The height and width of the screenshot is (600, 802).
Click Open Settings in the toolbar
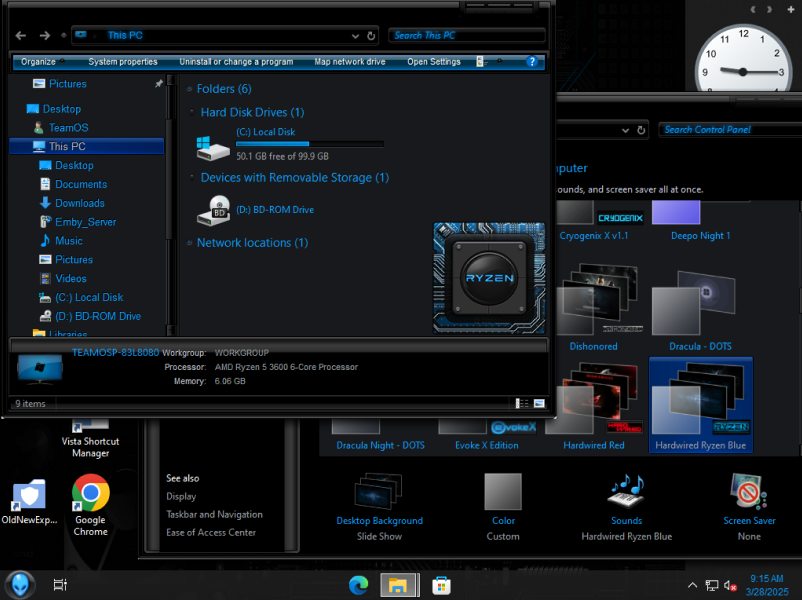[434, 62]
